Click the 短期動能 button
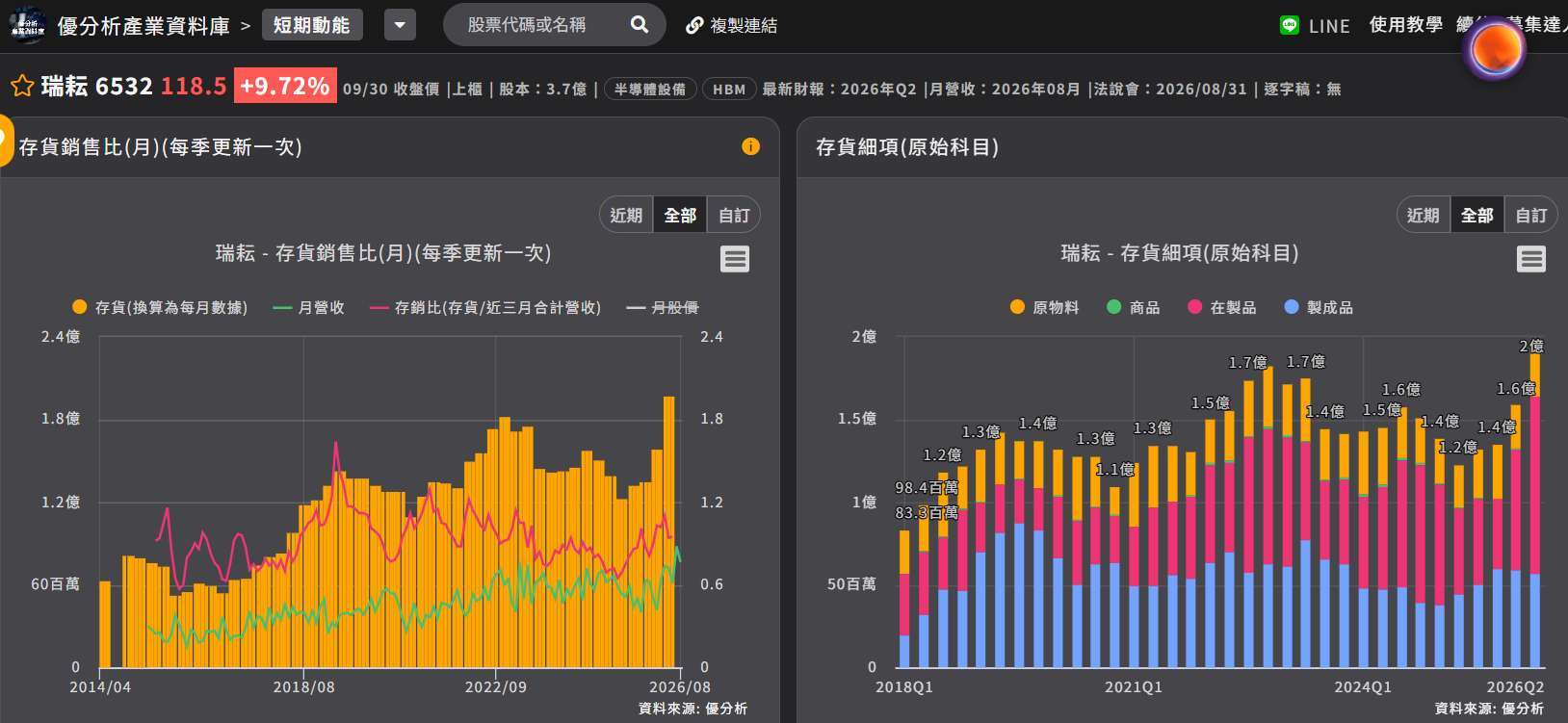The height and width of the screenshot is (723, 1568). pos(312,25)
